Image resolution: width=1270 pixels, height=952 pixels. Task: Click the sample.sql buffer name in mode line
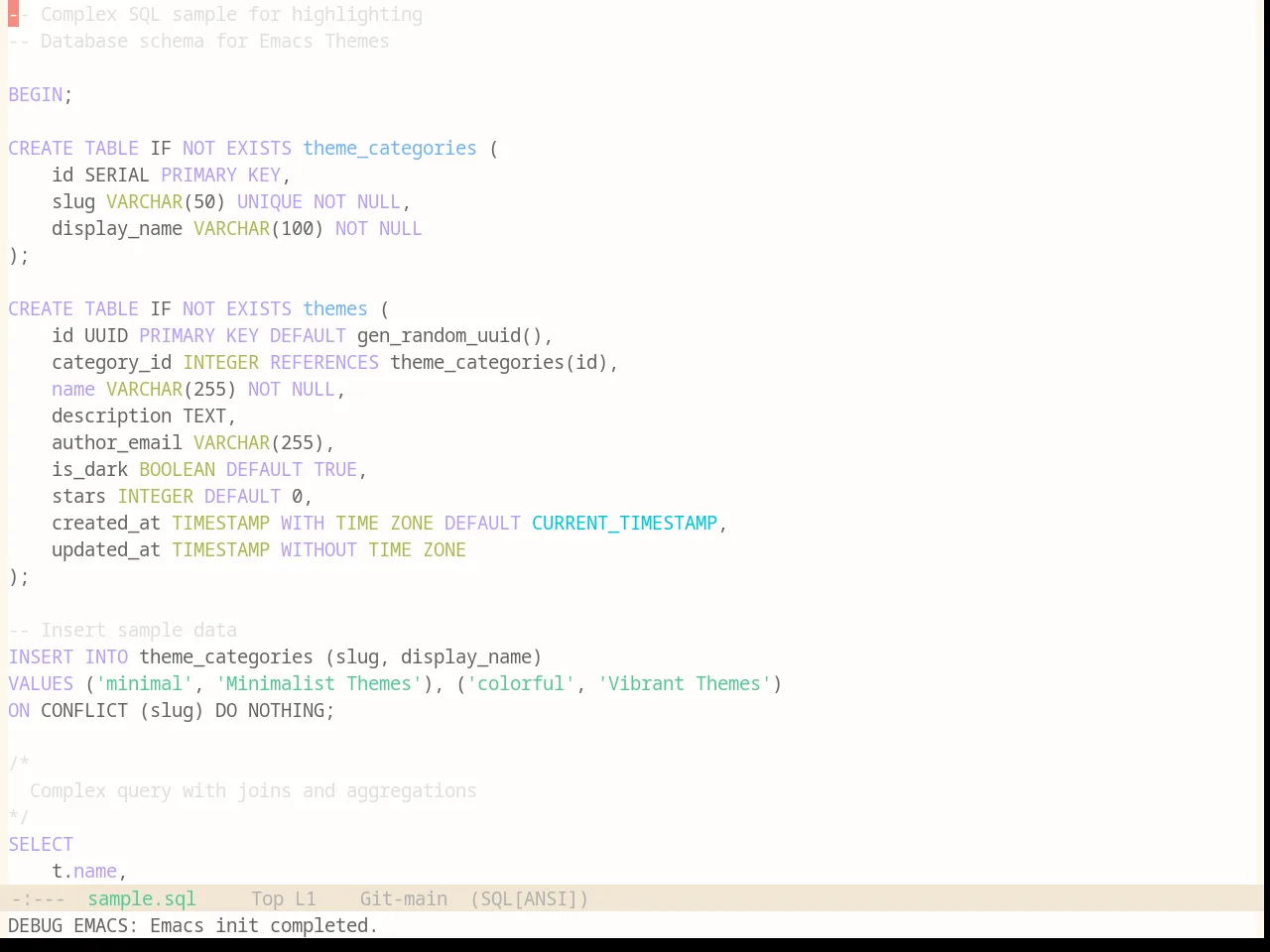click(x=142, y=898)
